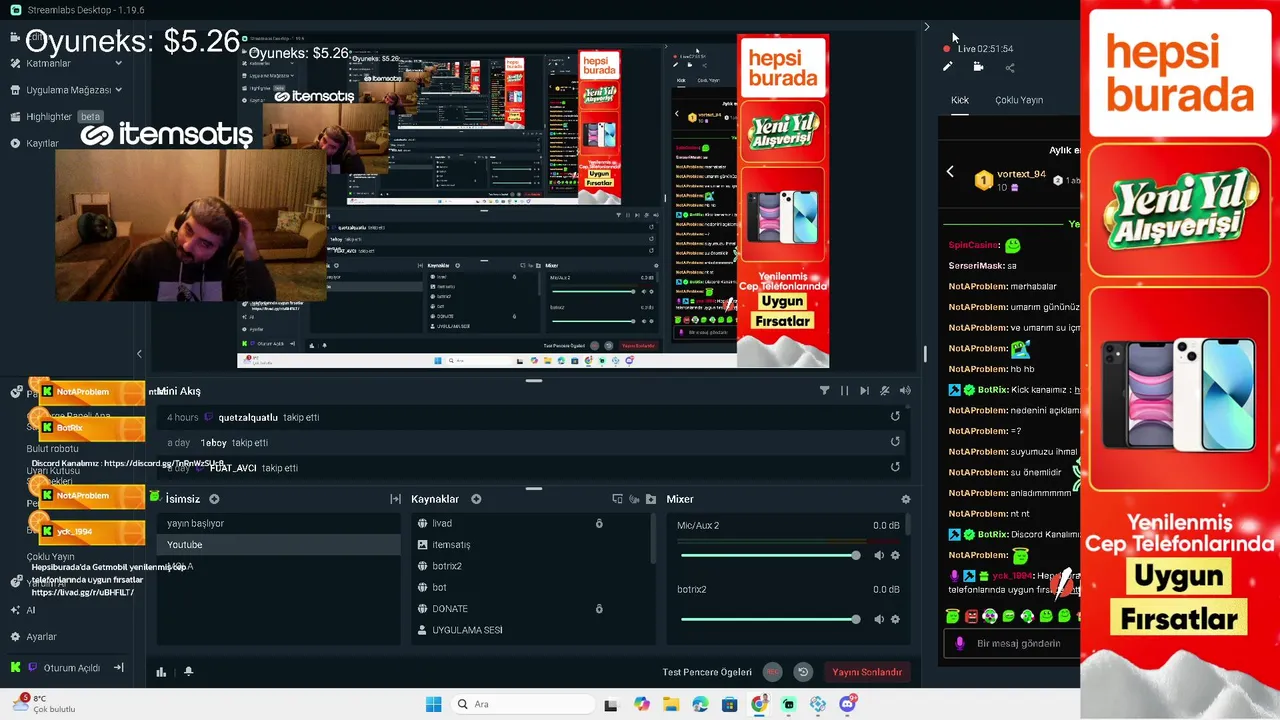Screen dimensions: 1280x720
Task: Switch to the Kick chat tab
Action: 960,100
